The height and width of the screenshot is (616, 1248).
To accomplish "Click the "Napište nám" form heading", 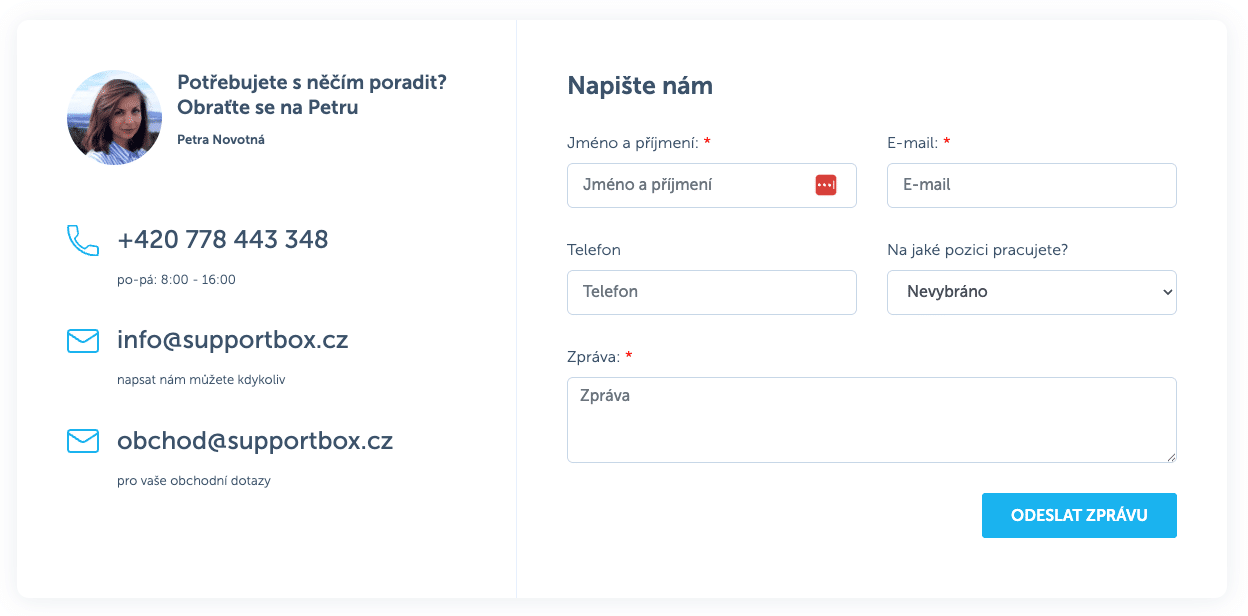I will click(639, 86).
